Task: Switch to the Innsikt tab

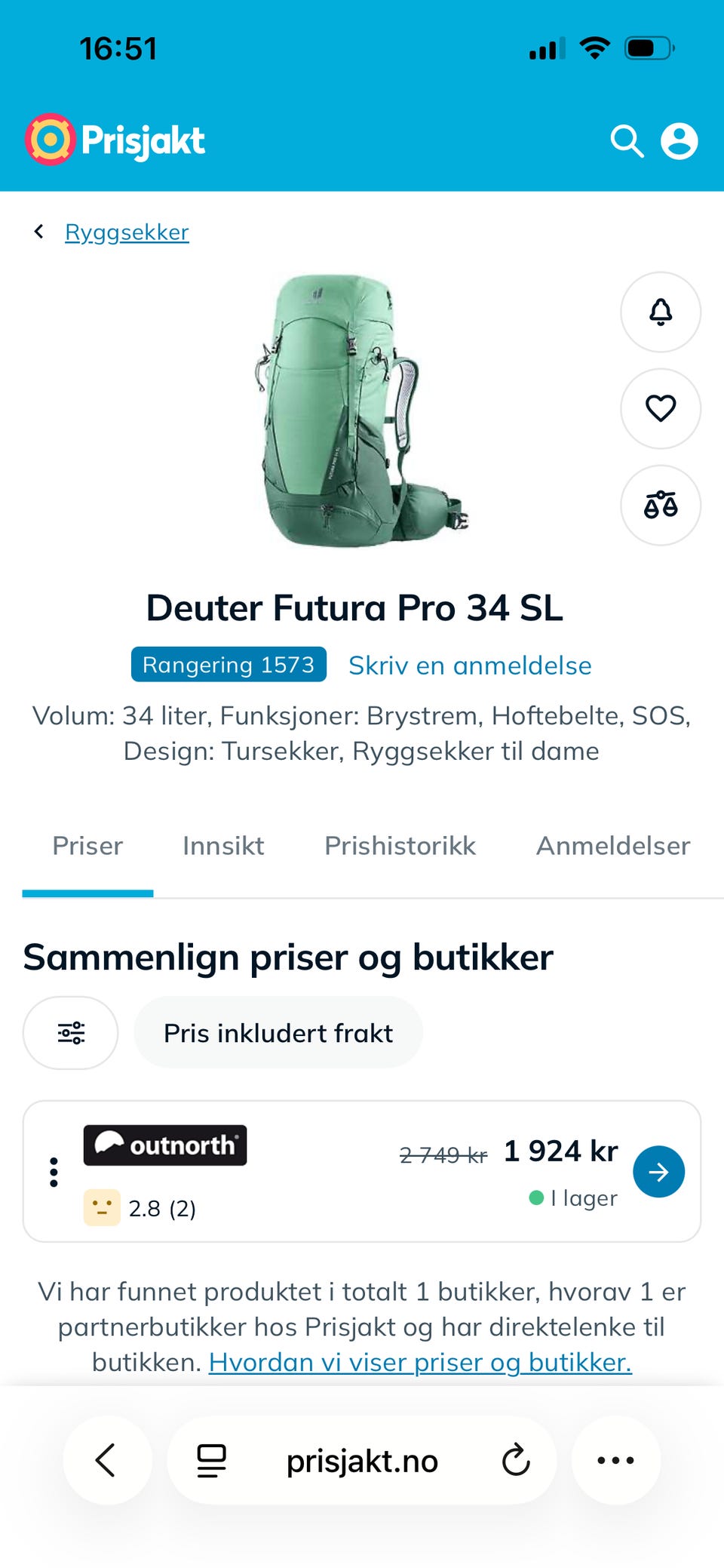Action: pyautogui.click(x=223, y=846)
